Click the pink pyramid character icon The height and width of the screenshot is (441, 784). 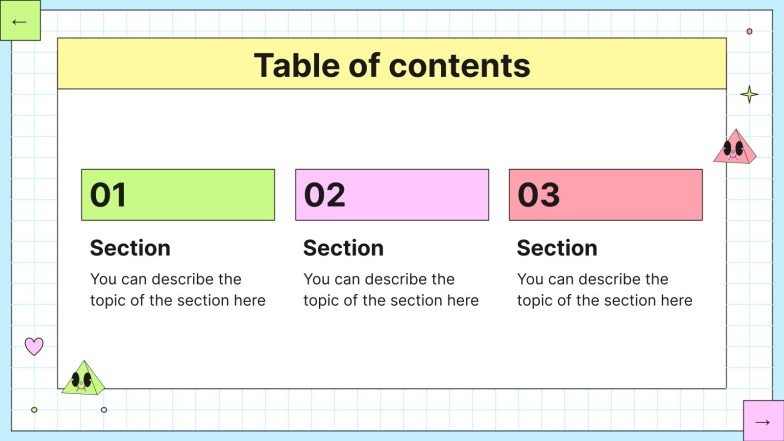pyautogui.click(x=735, y=148)
